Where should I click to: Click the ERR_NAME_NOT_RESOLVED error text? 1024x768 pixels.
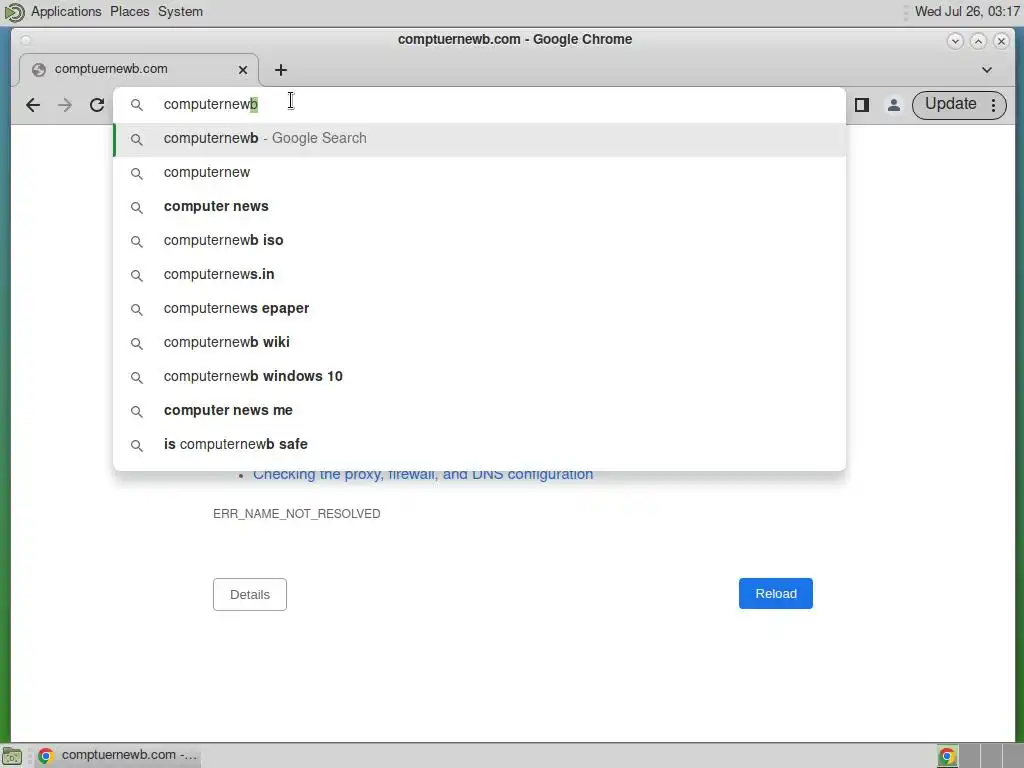point(296,514)
